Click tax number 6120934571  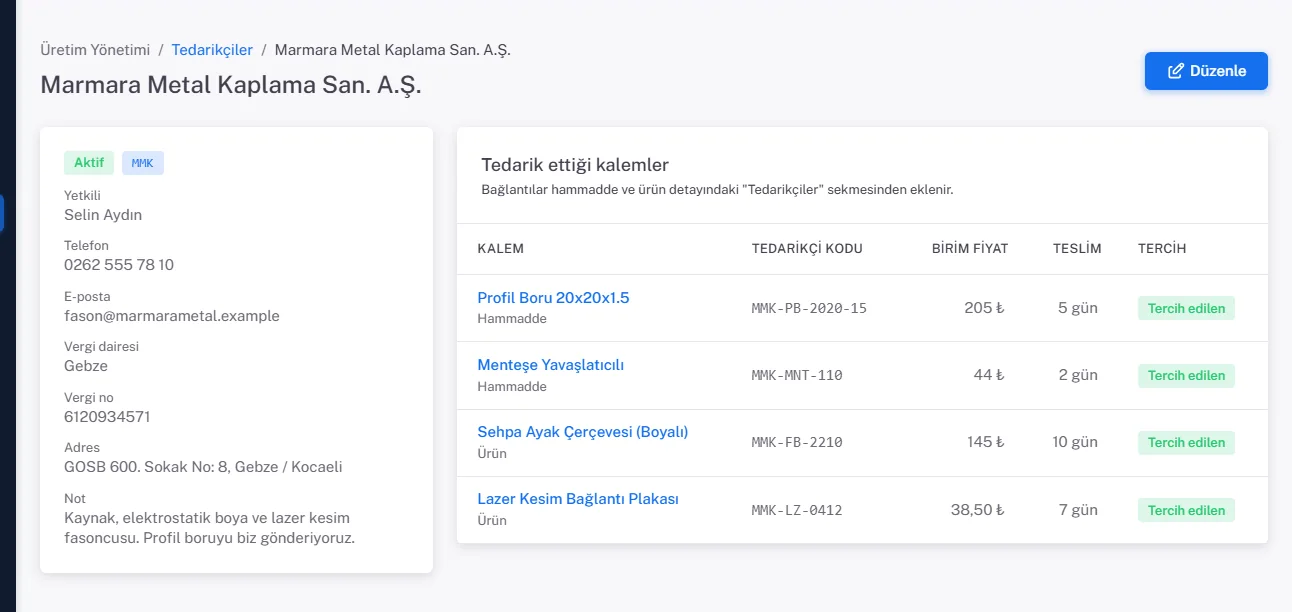click(x=107, y=416)
